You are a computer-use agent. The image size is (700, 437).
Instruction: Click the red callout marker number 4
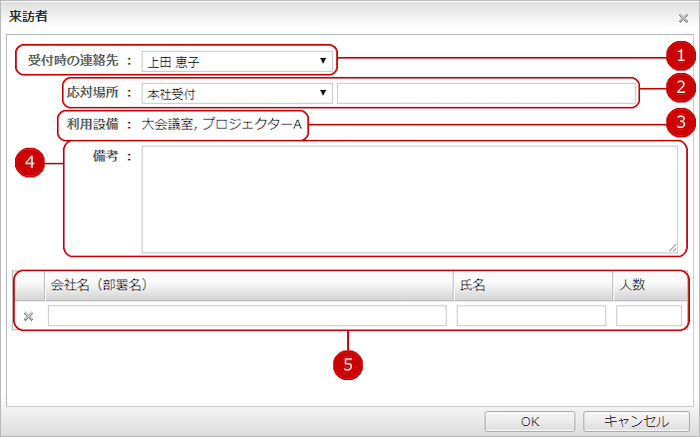[x=29, y=164]
